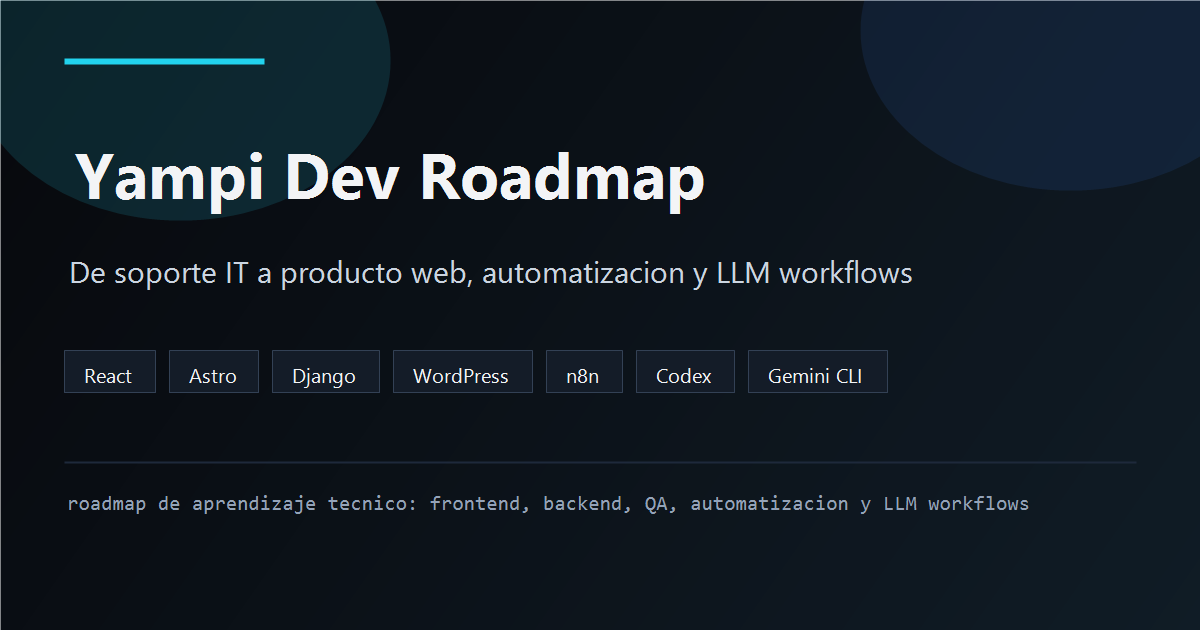Select the Astro tag
Viewport: 1200px width, 630px height.
point(214,372)
